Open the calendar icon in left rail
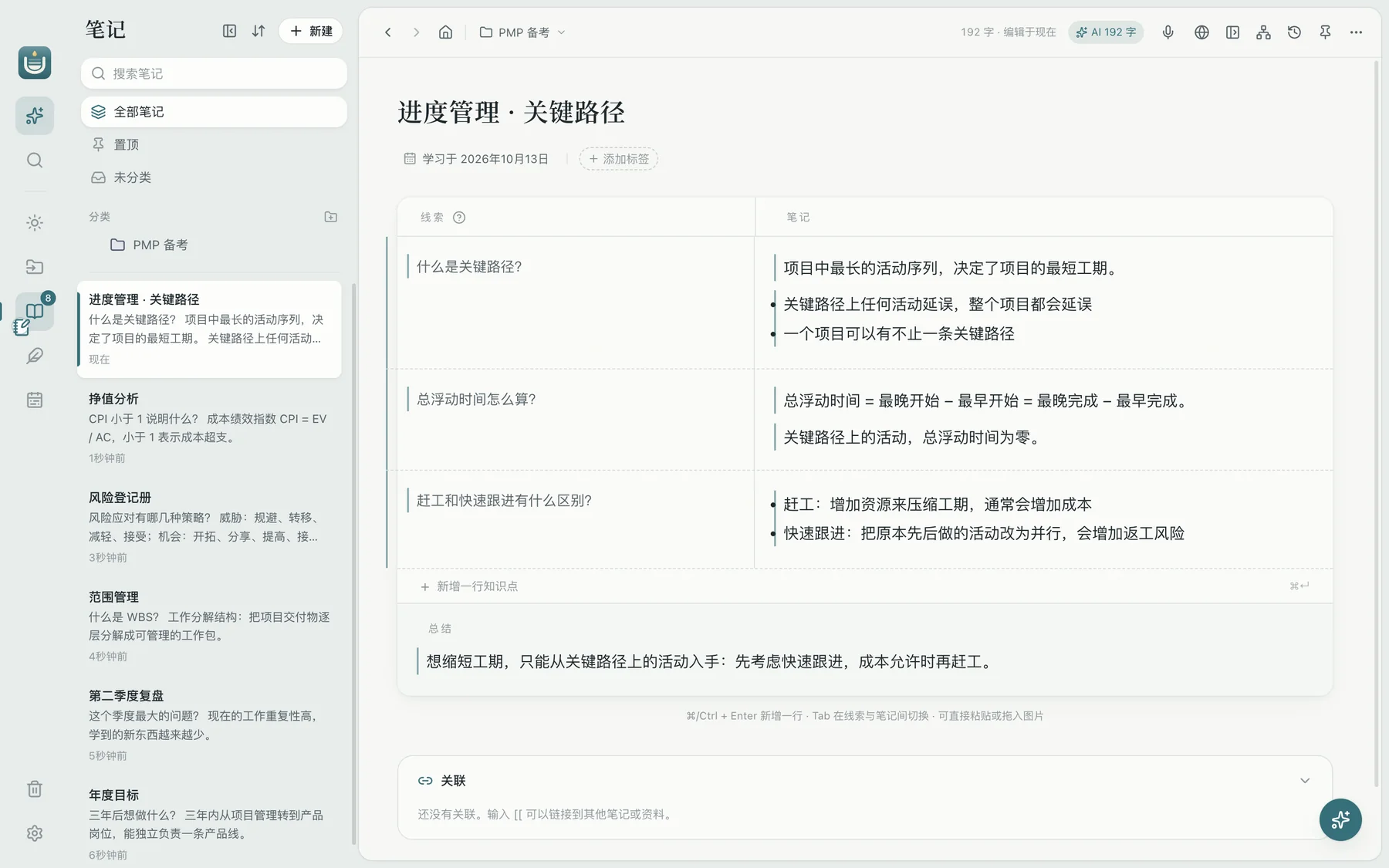 (x=35, y=400)
